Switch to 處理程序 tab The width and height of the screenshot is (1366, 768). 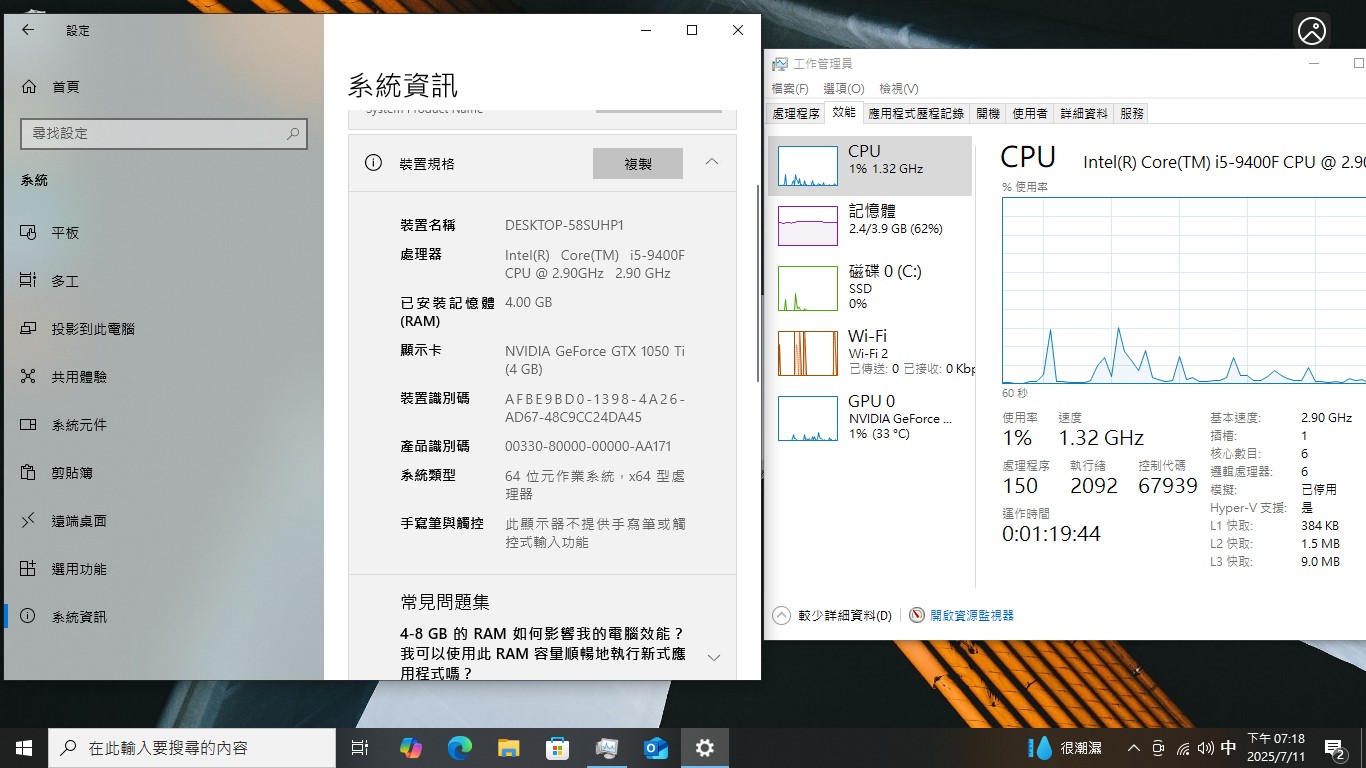click(x=796, y=114)
